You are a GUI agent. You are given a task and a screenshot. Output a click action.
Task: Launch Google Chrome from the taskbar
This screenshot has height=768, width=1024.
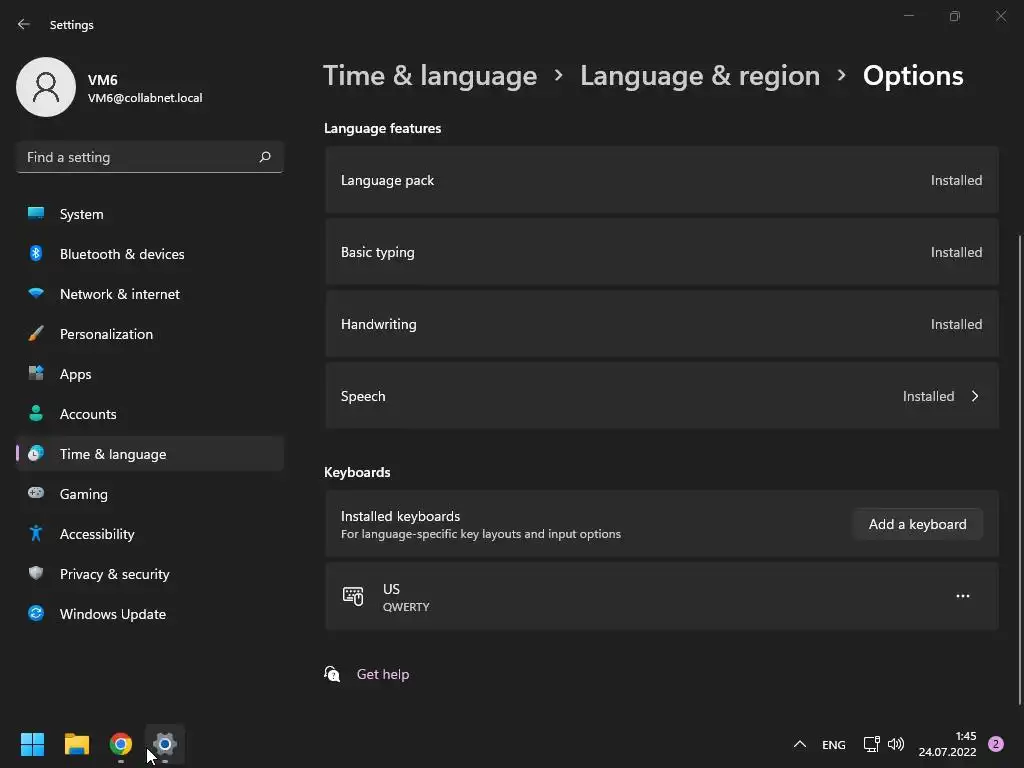(121, 744)
